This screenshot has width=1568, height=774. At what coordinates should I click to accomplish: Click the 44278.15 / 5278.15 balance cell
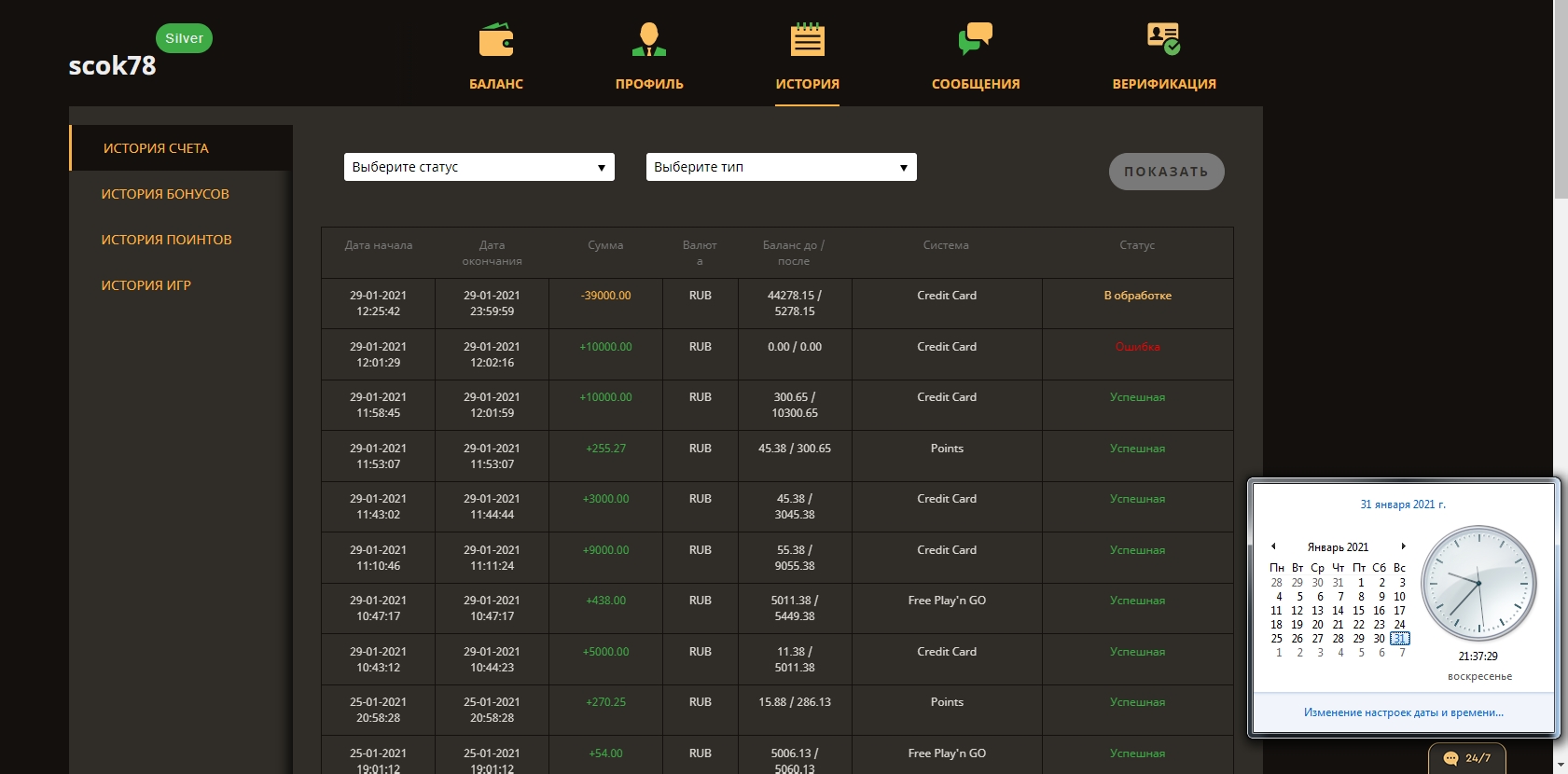coord(795,303)
